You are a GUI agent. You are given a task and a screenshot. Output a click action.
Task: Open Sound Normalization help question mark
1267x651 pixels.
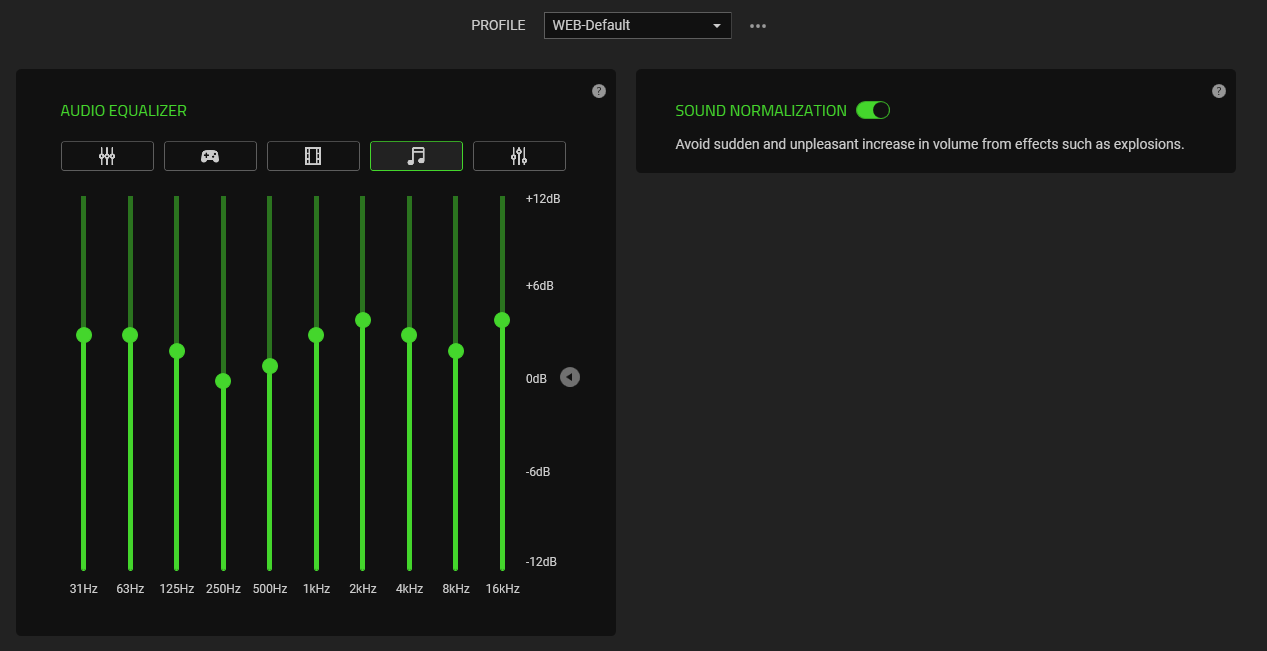1218,91
